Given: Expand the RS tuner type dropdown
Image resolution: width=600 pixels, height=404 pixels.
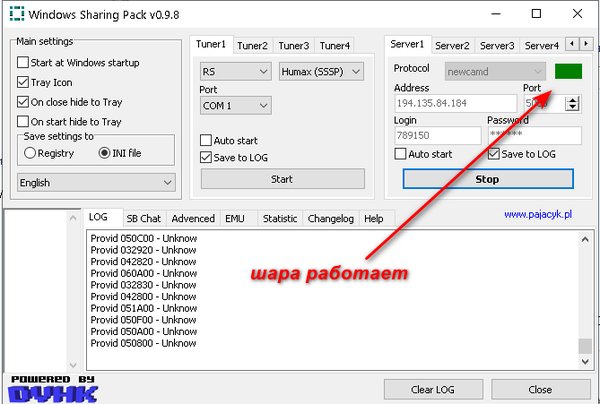Looking at the screenshot, I should 235,72.
